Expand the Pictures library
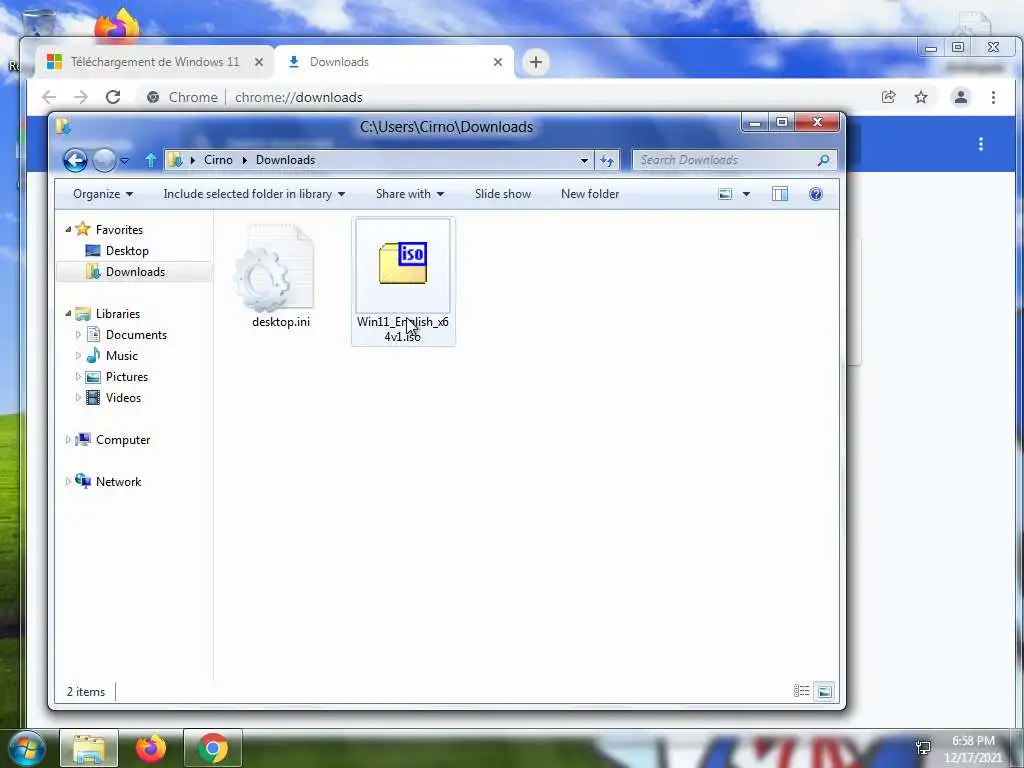This screenshot has width=1024, height=768. click(78, 377)
